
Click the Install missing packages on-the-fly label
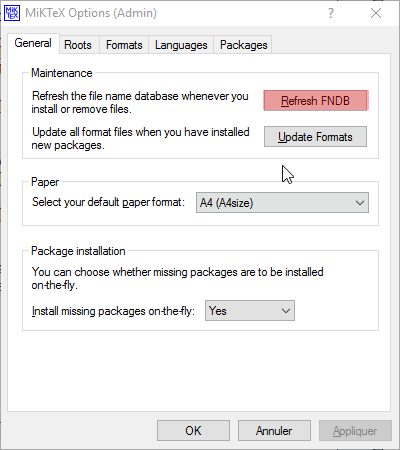113,311
